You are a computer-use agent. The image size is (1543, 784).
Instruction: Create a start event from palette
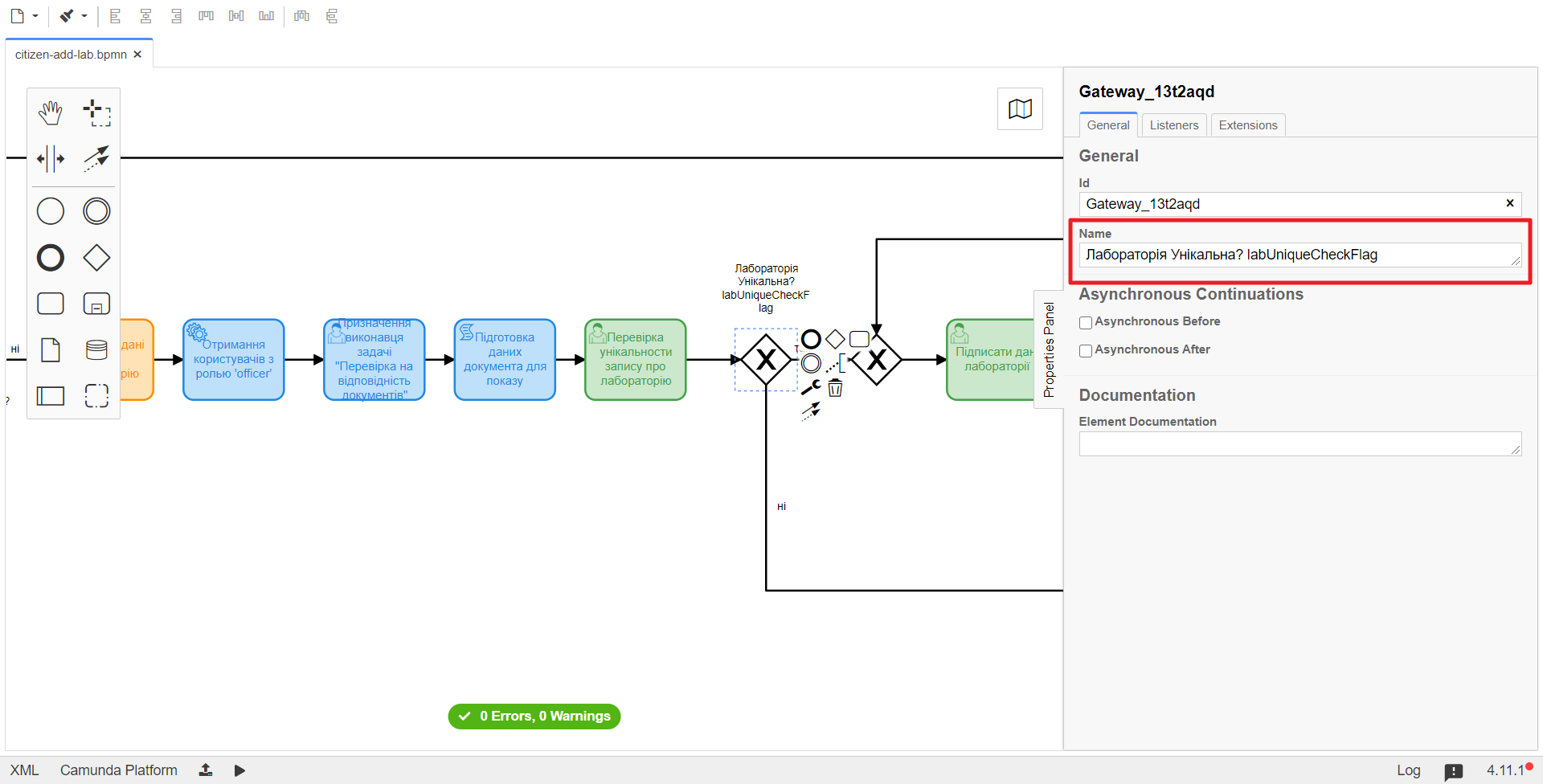click(50, 211)
